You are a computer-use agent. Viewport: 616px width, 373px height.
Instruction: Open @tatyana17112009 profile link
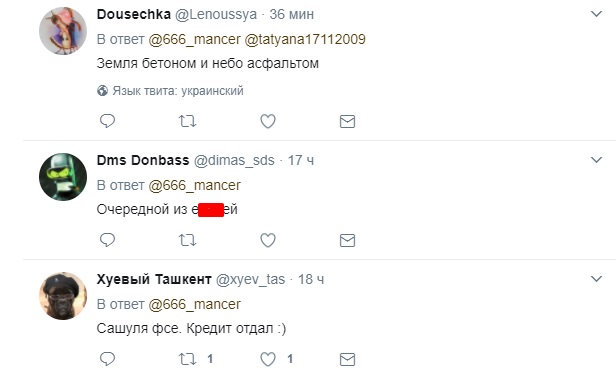coord(305,39)
